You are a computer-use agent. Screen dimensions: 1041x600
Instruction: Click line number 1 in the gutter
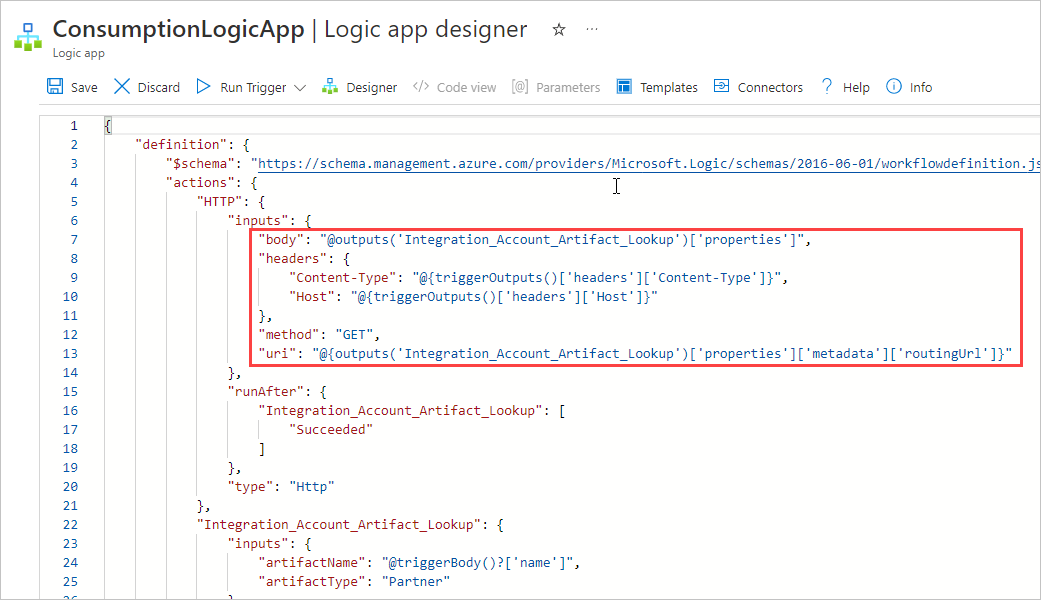(74, 125)
